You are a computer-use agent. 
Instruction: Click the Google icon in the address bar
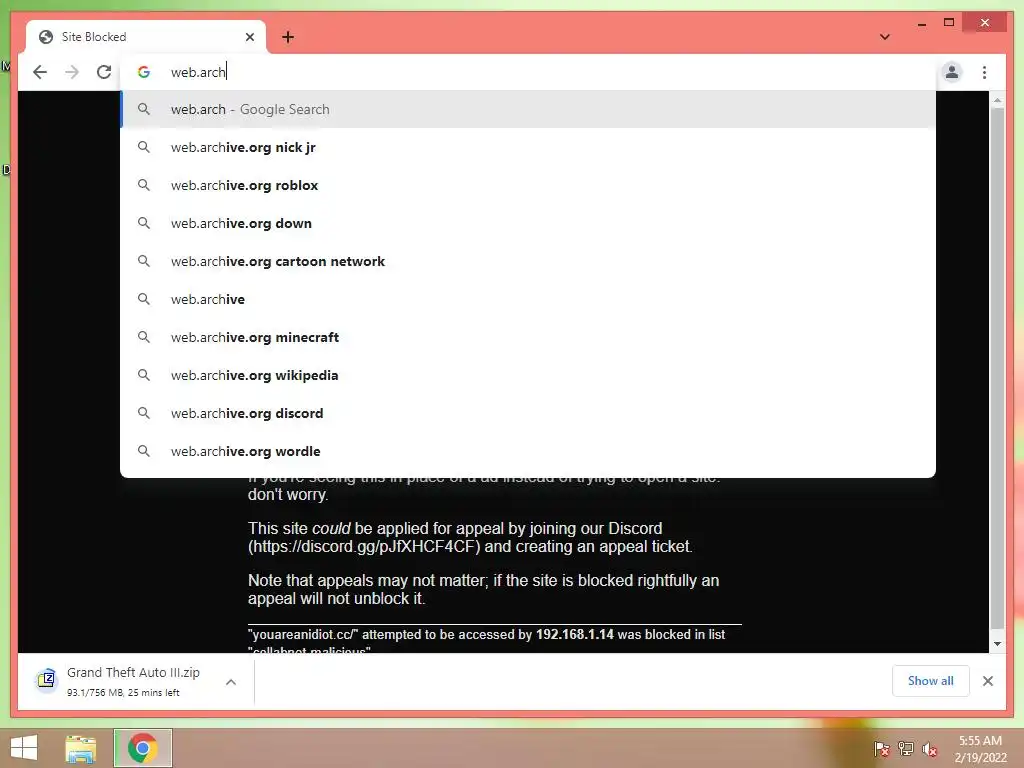(144, 72)
